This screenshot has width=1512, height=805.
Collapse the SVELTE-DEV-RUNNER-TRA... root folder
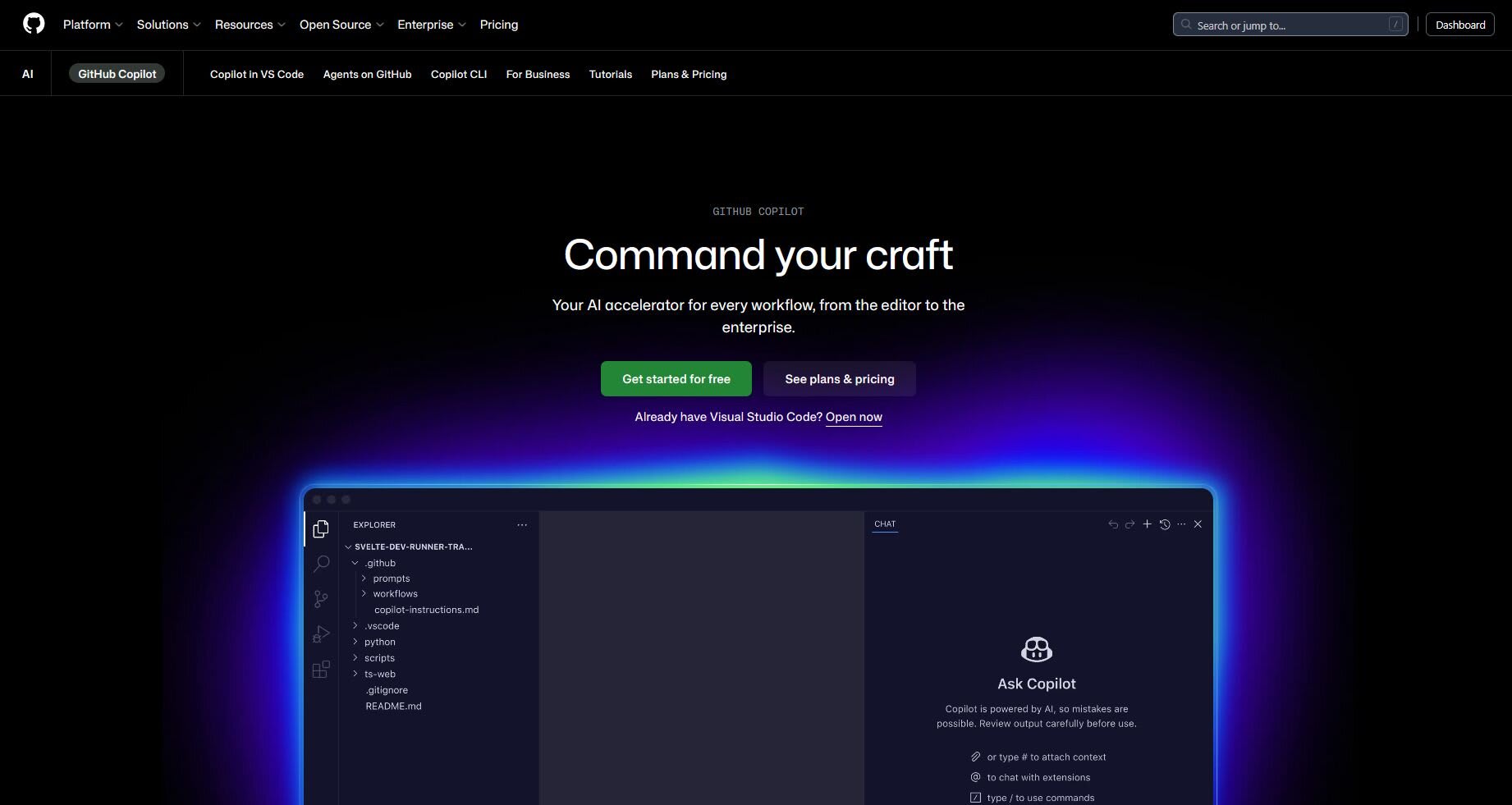[348, 547]
